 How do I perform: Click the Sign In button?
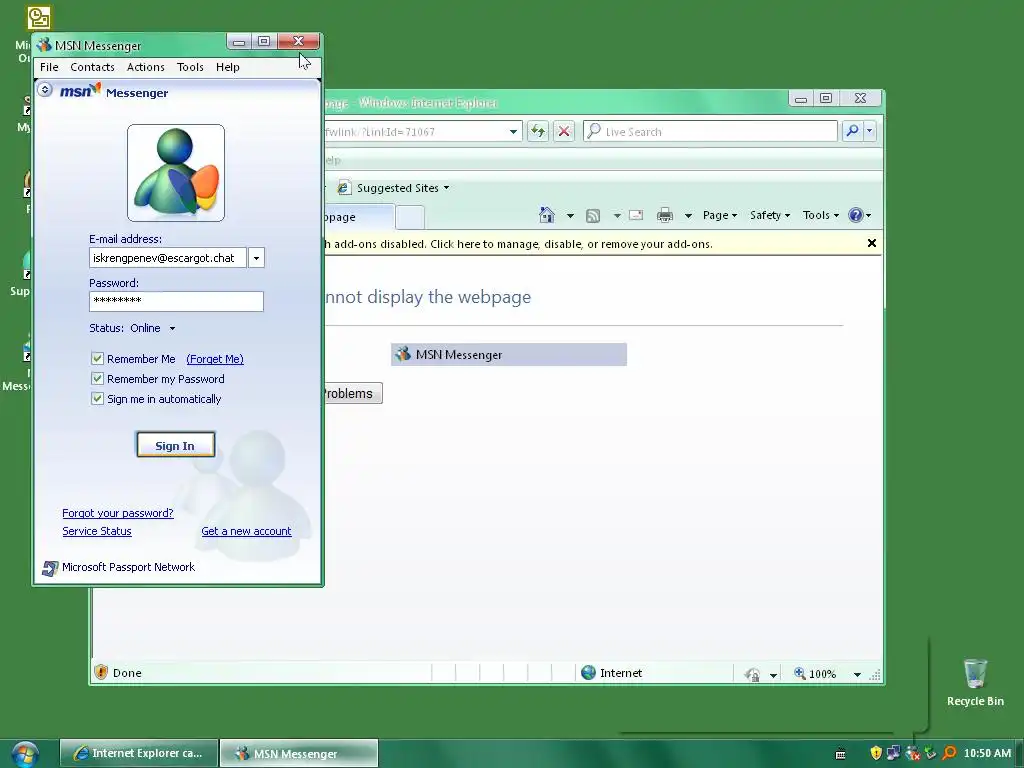176,445
